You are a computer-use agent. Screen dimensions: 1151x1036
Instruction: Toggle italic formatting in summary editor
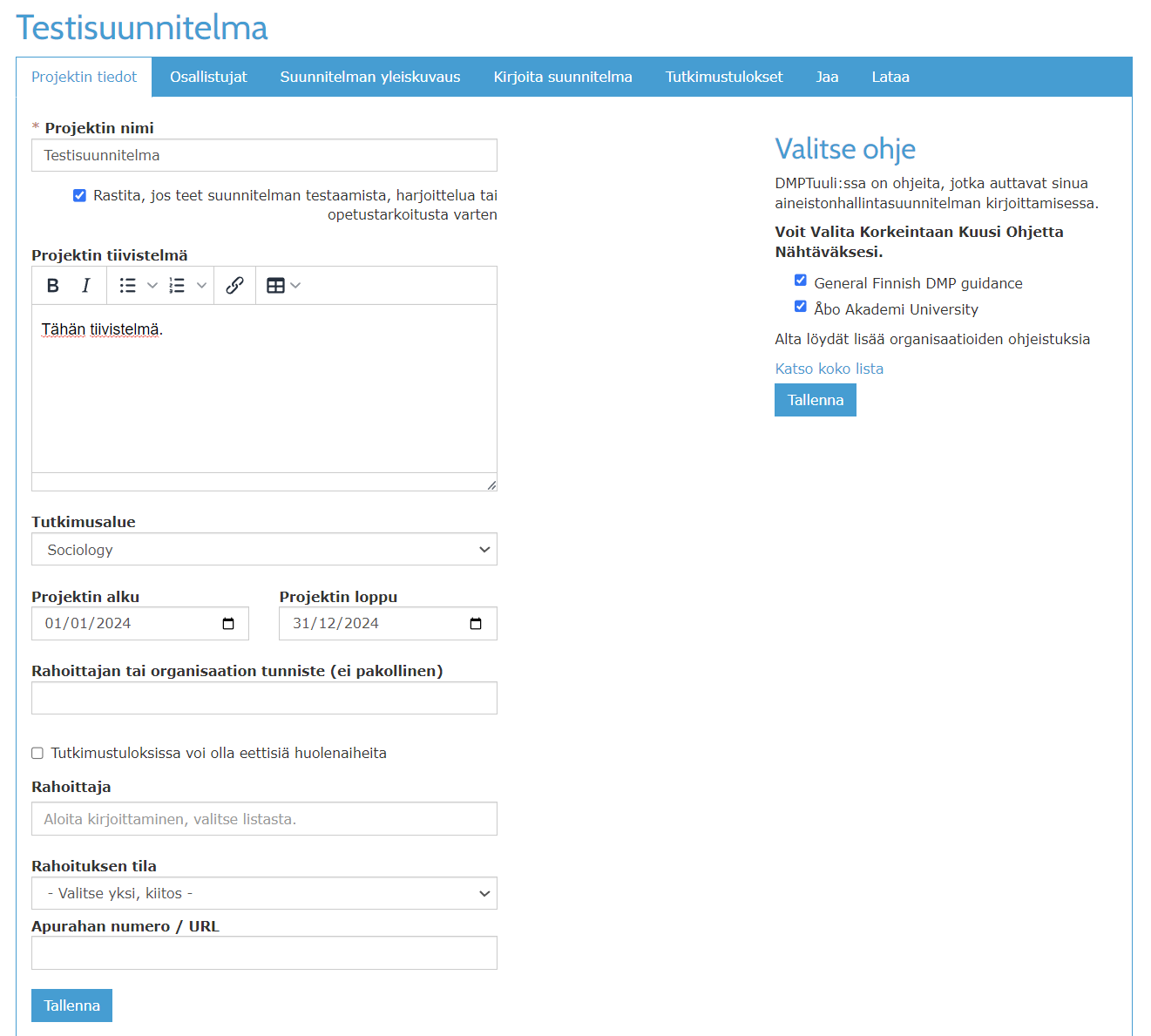pos(85,286)
